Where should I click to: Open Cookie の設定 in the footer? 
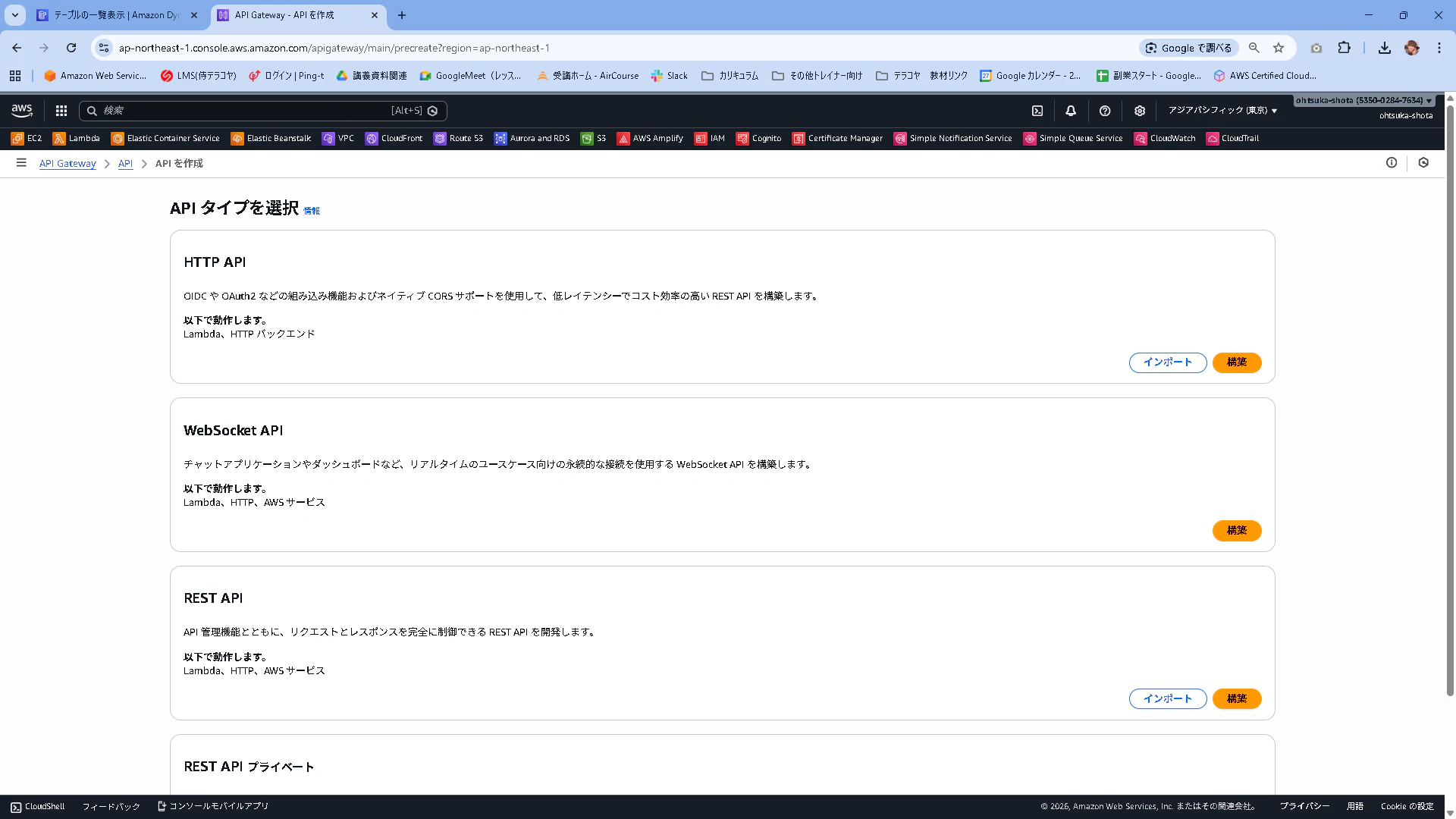point(1407,807)
